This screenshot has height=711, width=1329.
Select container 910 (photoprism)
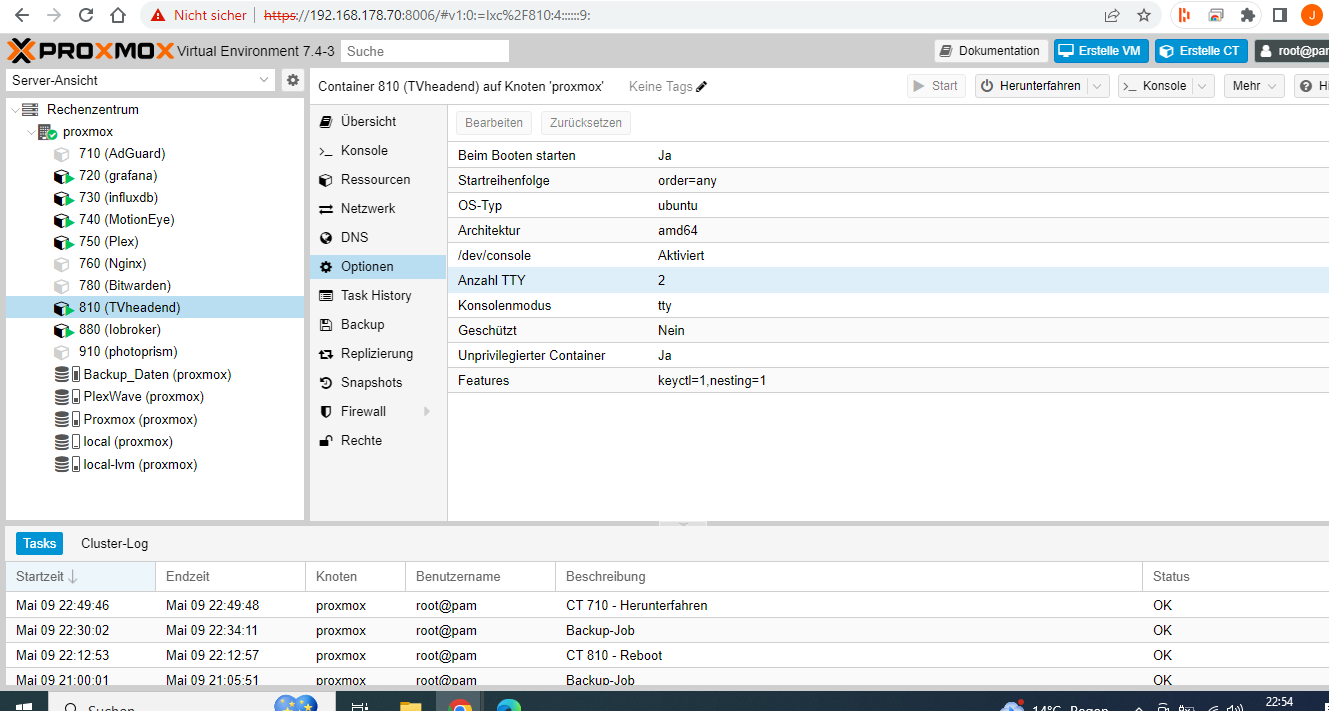[x=128, y=351]
